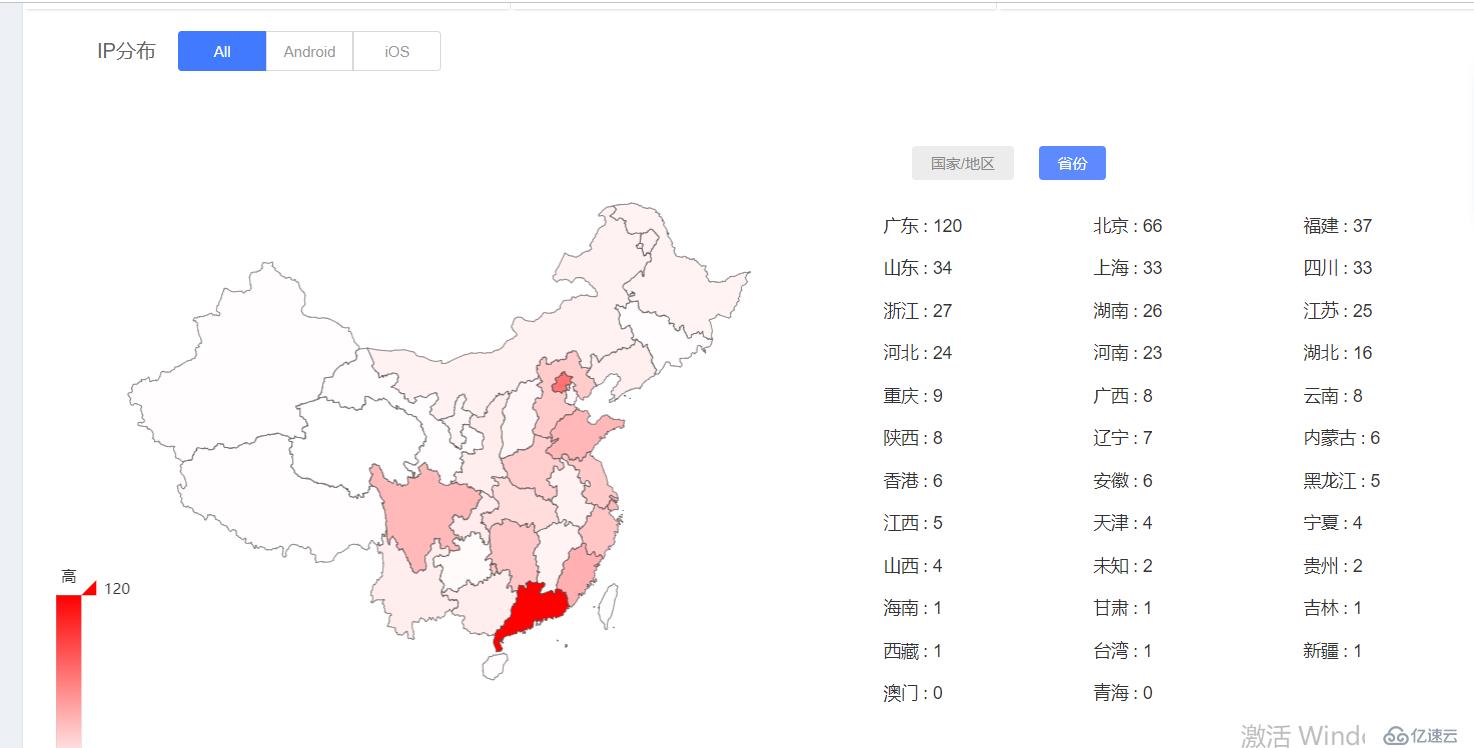Image resolution: width=1474 pixels, height=748 pixels.
Task: Switch to the Android tab
Action: 309,51
